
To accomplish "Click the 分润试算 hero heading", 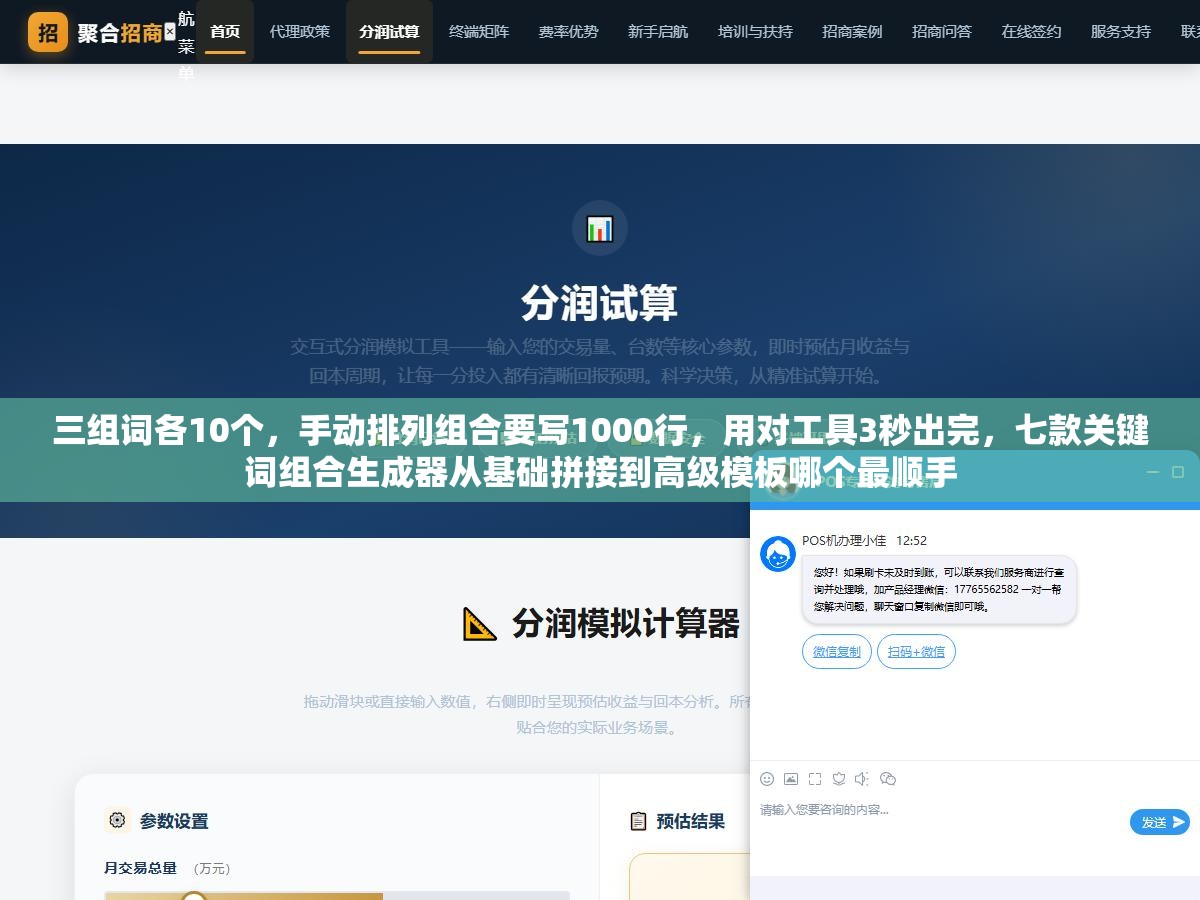I will tap(600, 303).
